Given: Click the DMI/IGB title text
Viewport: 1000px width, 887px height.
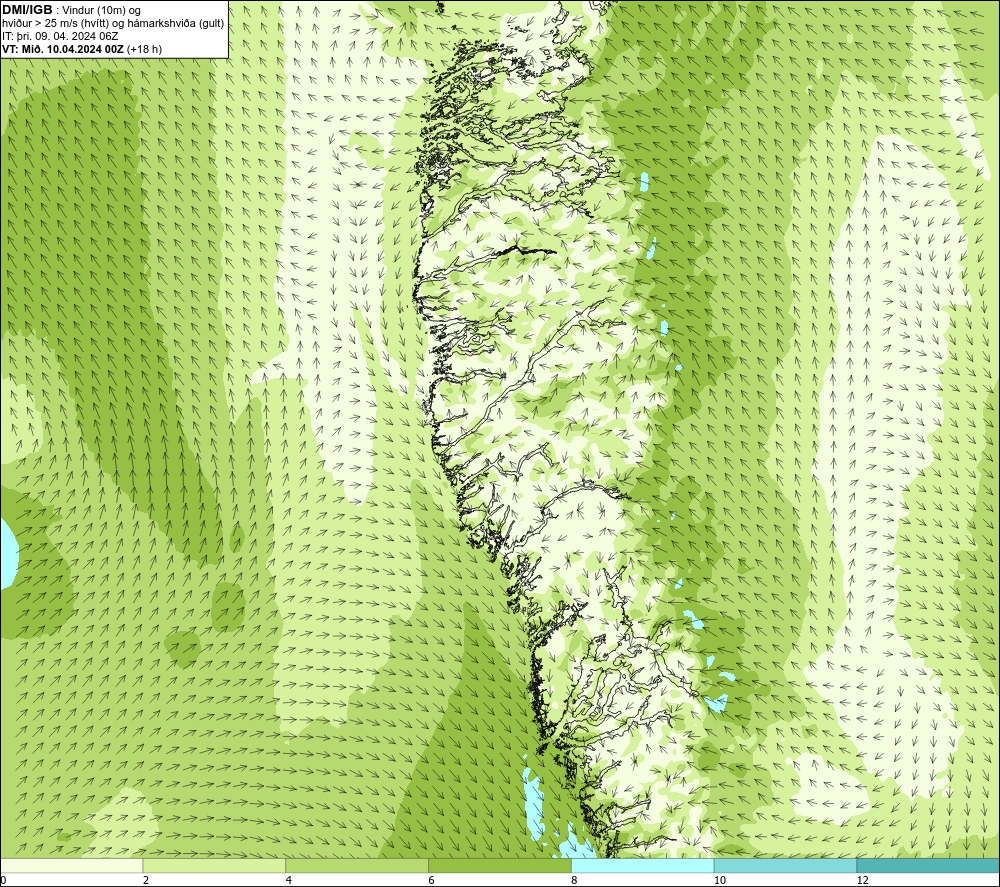Looking at the screenshot, I should pos(27,10).
